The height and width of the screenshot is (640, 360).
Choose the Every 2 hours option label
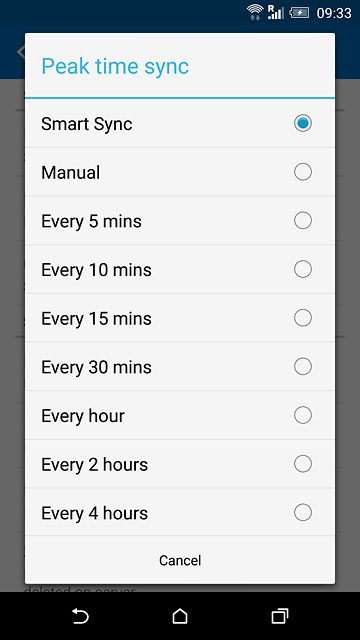coord(94,464)
